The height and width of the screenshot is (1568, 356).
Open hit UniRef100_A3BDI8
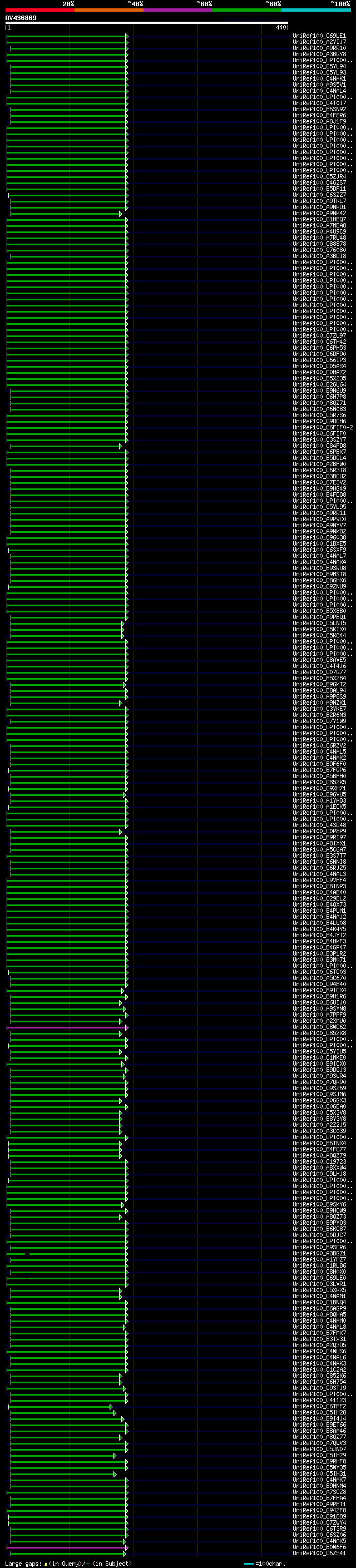[x=319, y=256]
